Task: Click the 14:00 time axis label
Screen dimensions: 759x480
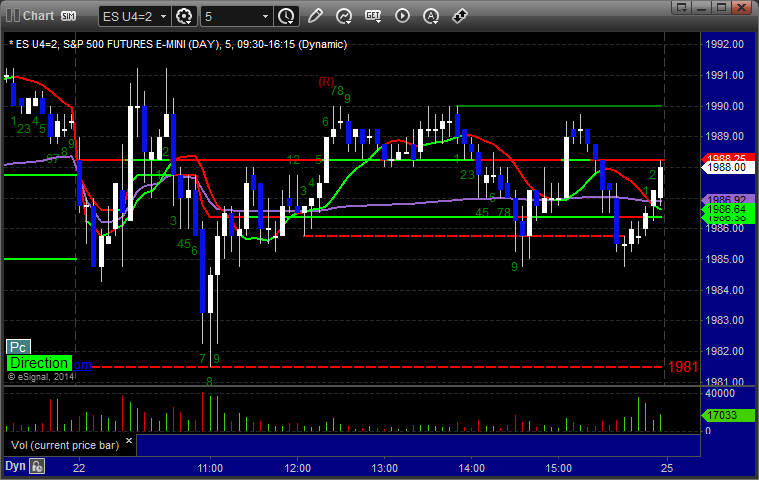Action: coord(471,468)
